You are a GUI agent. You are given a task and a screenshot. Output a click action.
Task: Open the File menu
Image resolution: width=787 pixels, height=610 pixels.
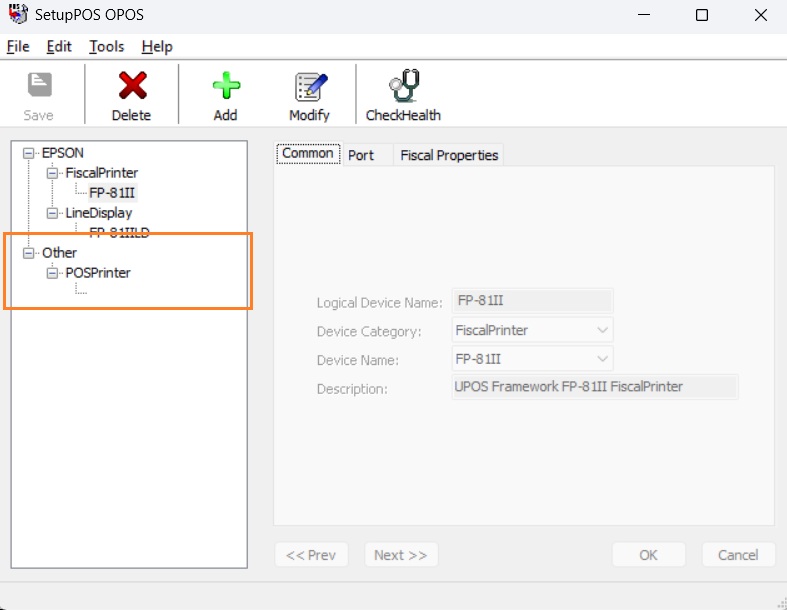pos(18,47)
